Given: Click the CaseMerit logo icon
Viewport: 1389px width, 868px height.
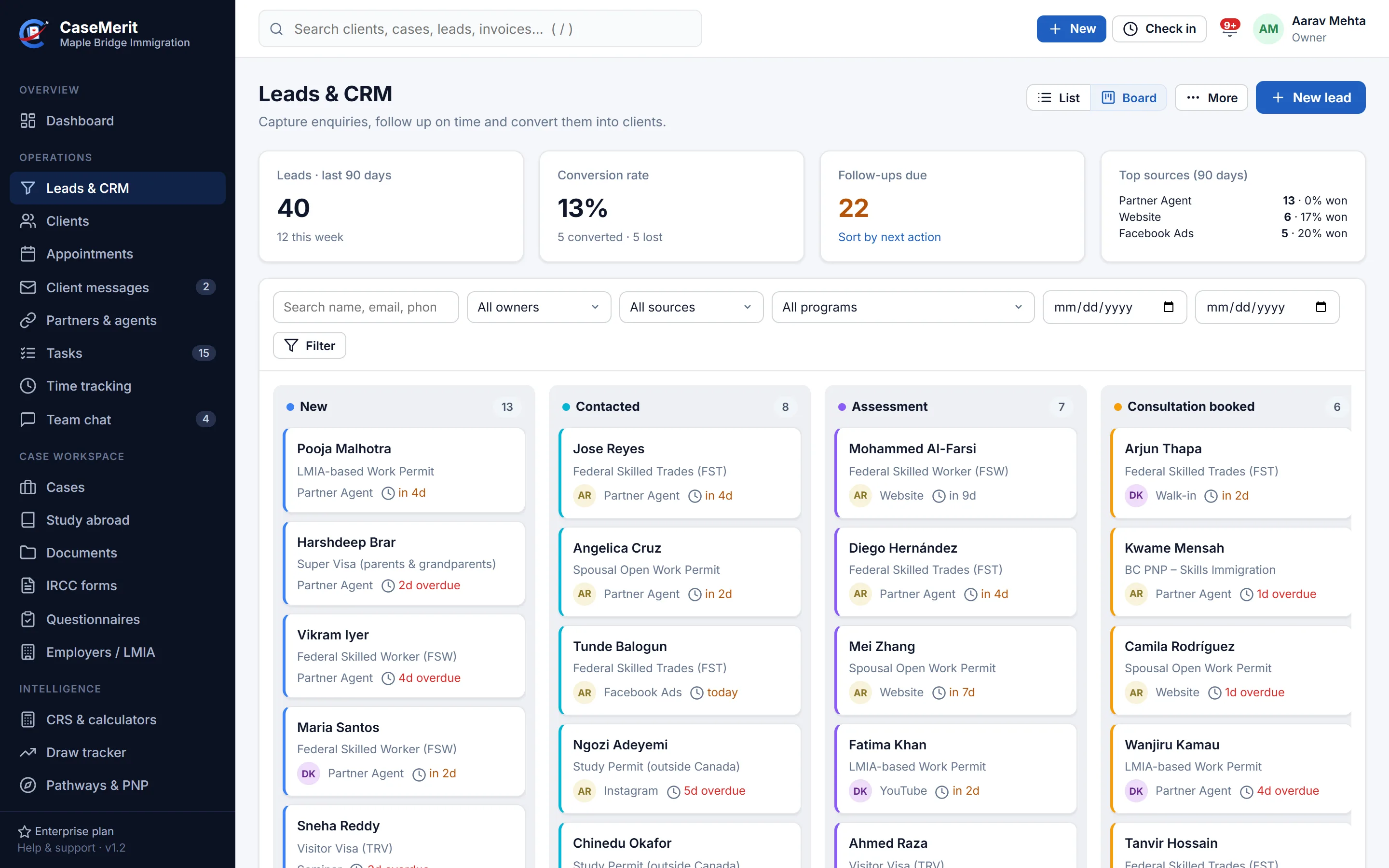Looking at the screenshot, I should point(34,33).
